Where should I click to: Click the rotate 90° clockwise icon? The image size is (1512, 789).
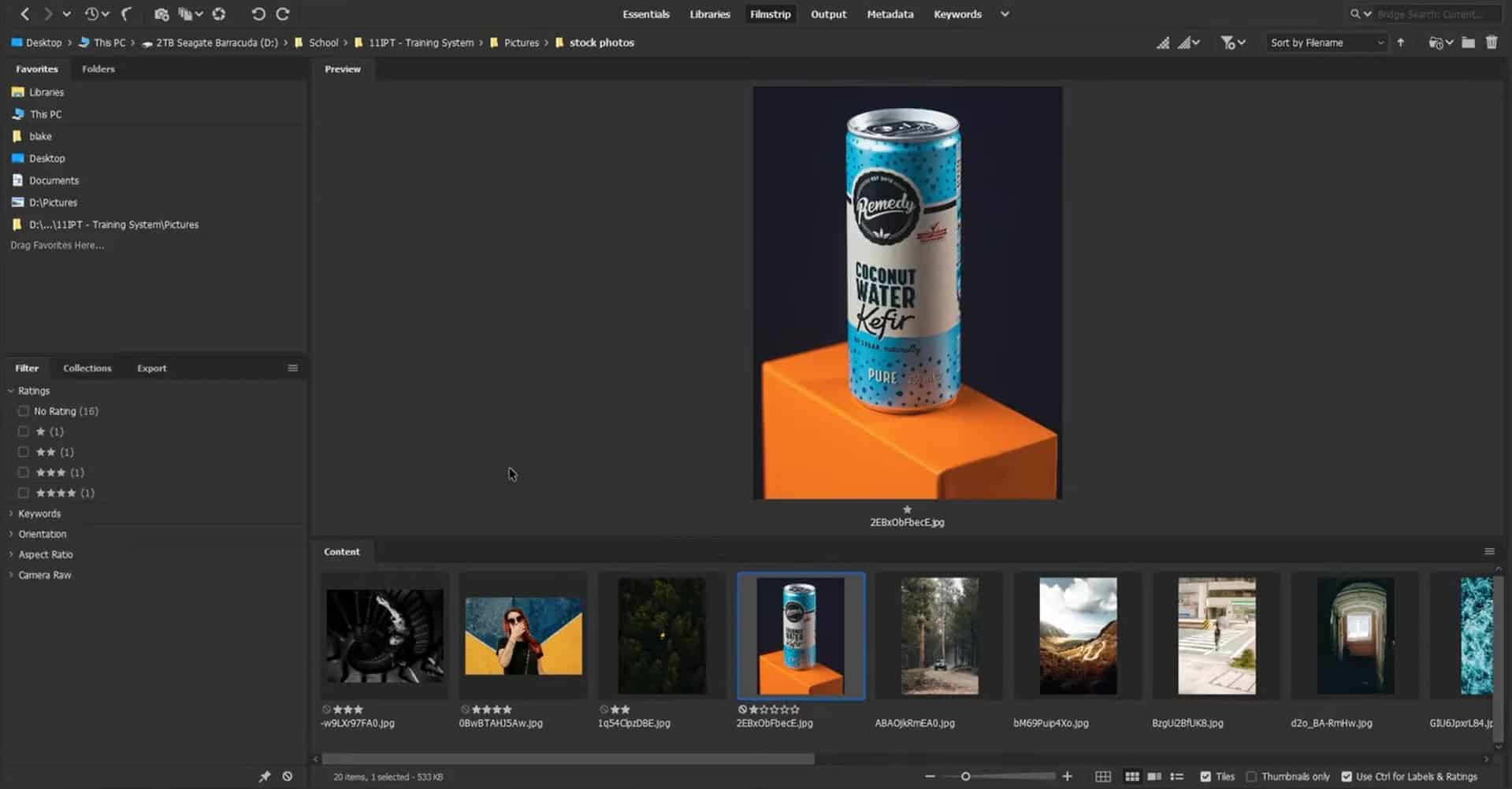283,14
